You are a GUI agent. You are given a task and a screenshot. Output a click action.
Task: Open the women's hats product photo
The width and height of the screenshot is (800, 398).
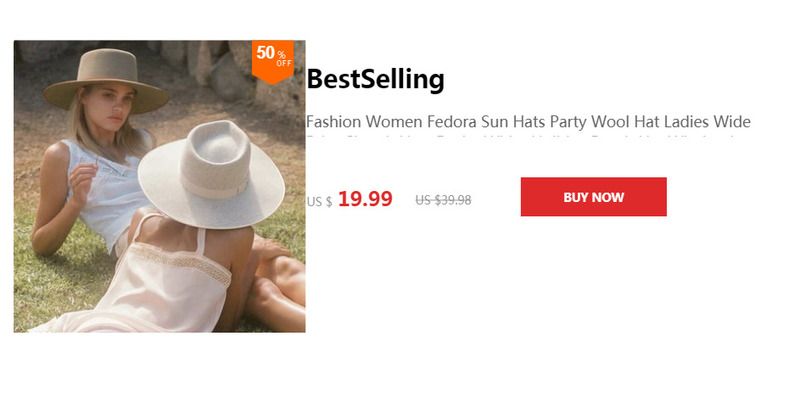point(160,186)
